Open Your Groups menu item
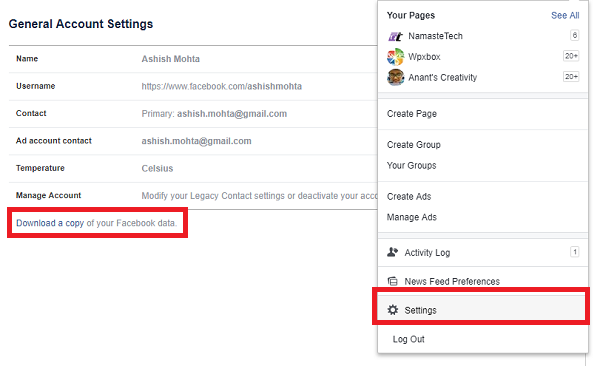This screenshot has width=600, height=366. pyautogui.click(x=411, y=165)
